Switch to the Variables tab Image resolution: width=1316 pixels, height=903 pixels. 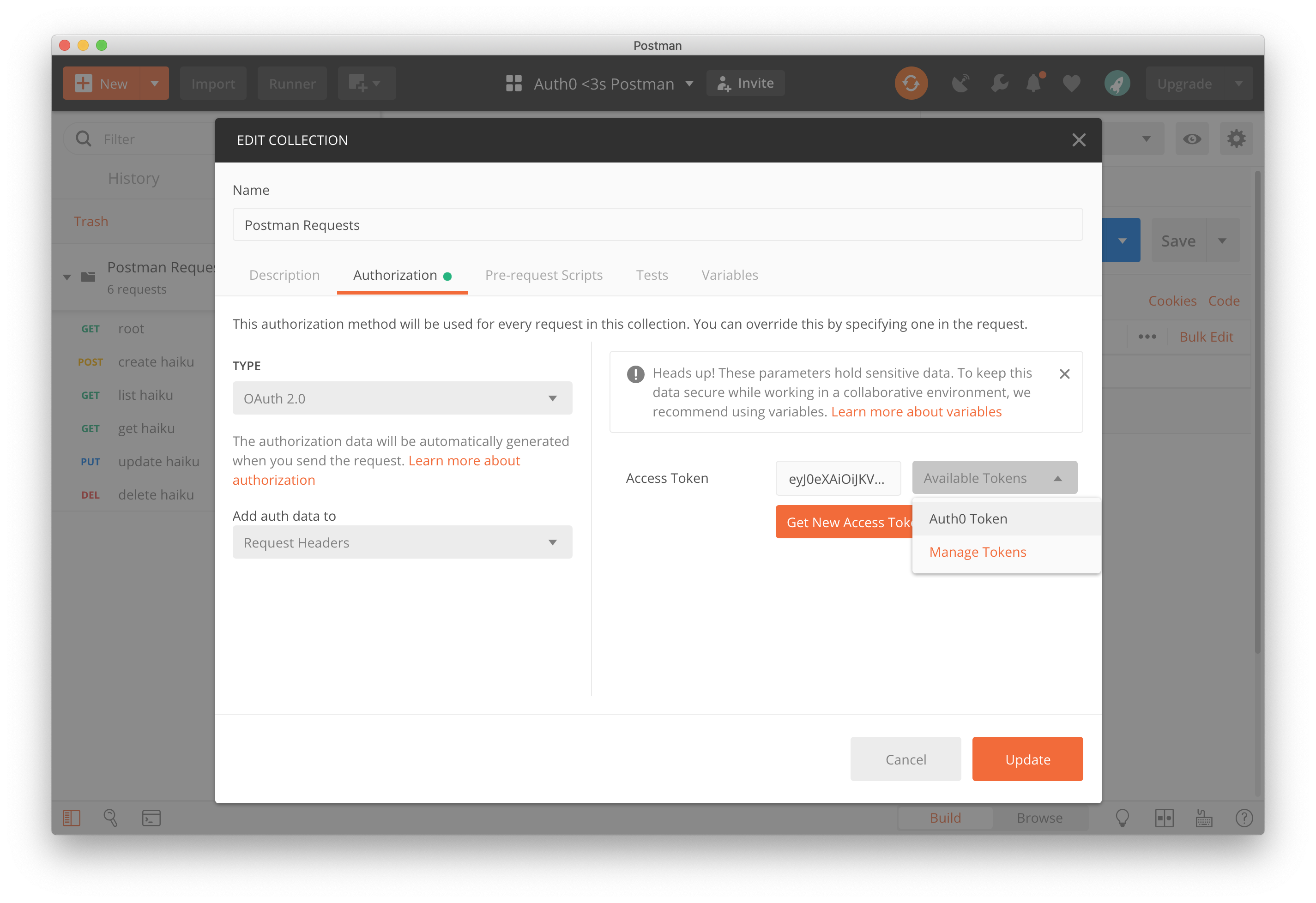[730, 275]
